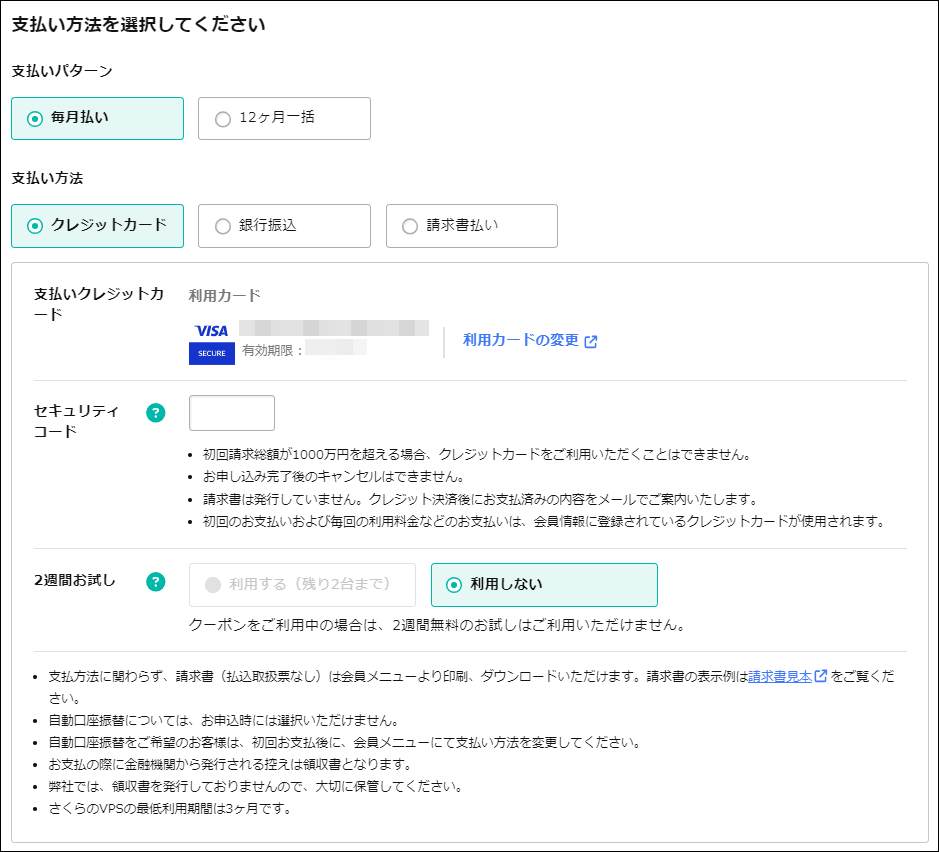939x852 pixels.
Task: Click the masked credit card number
Action: coord(334,328)
